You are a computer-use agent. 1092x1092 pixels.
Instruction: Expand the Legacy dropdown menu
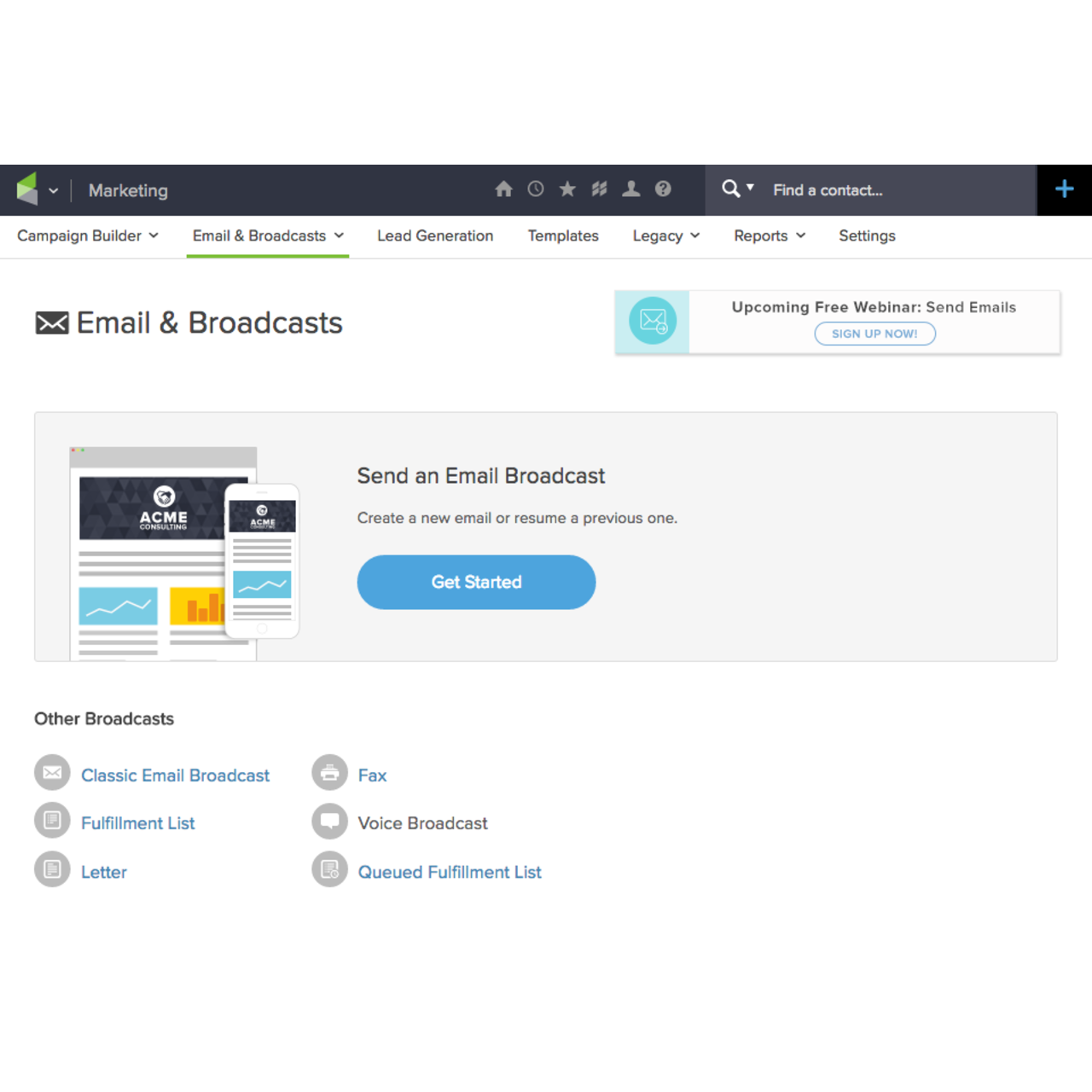coord(665,235)
